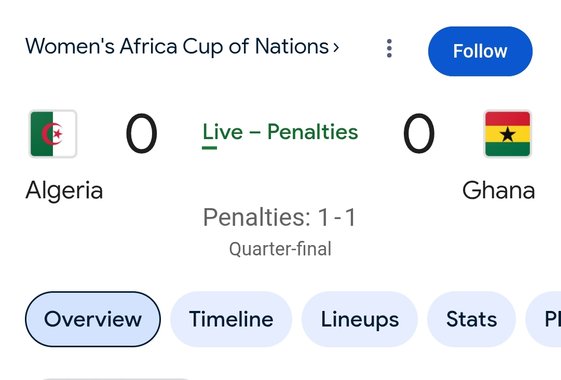
Task: Follow this match with the Follow button
Action: click(480, 51)
